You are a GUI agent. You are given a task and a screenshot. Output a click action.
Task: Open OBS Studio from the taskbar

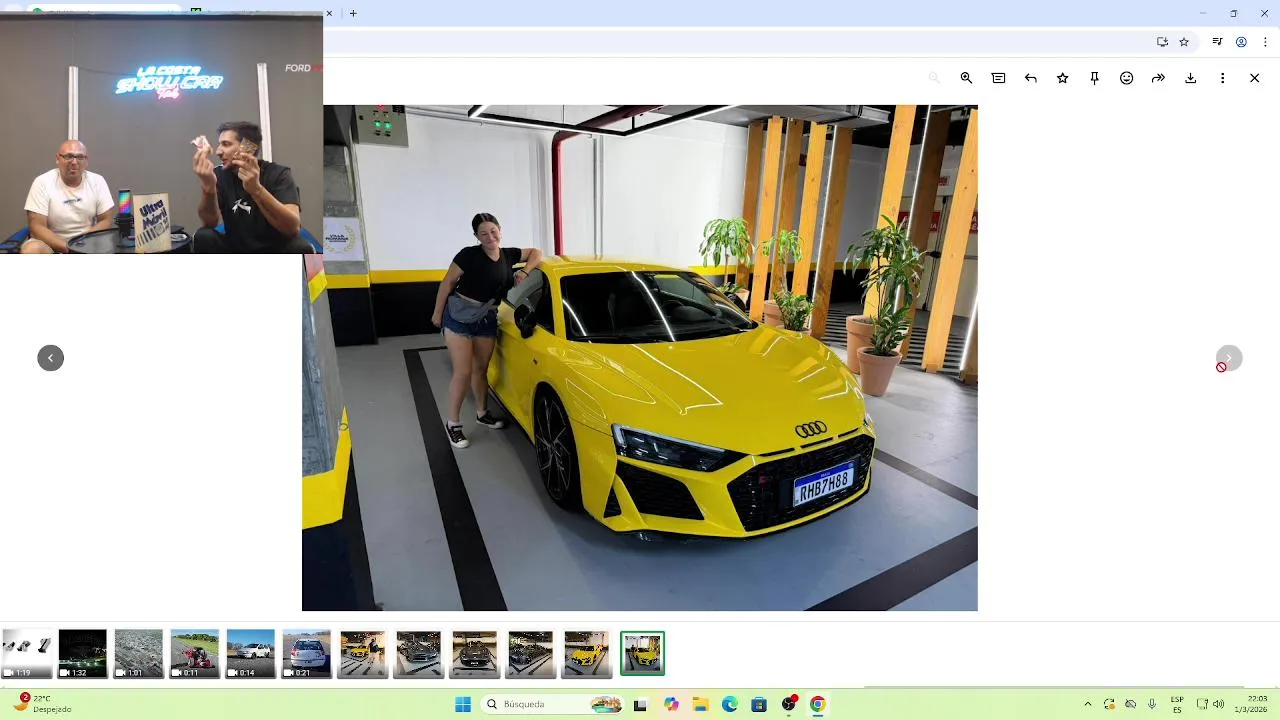(789, 704)
